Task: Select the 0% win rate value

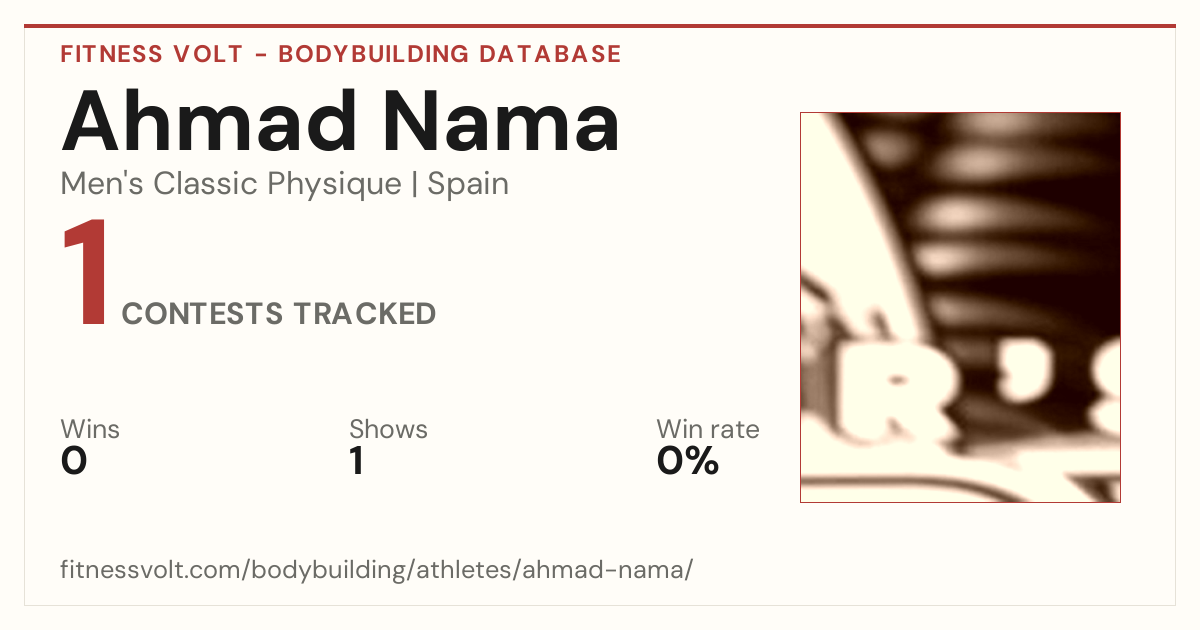Action: tap(687, 461)
